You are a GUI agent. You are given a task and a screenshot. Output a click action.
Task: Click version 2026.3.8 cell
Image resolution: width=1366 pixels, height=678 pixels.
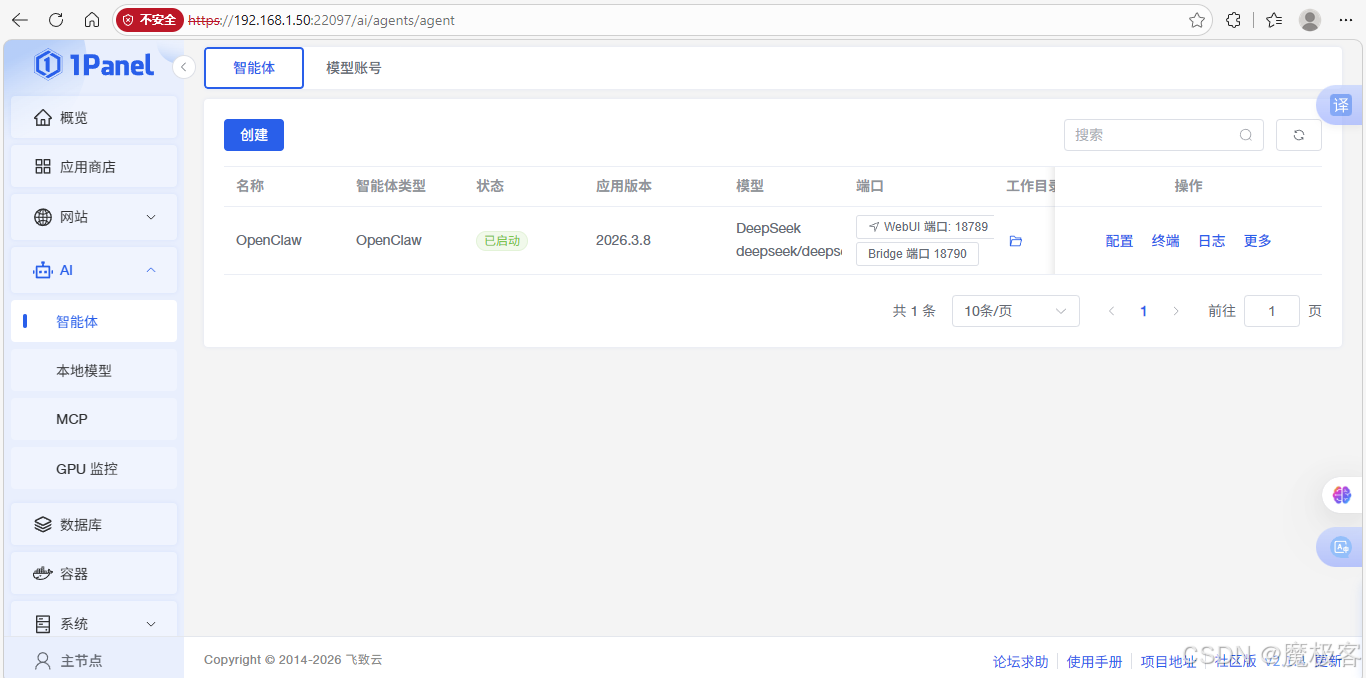[x=623, y=240]
